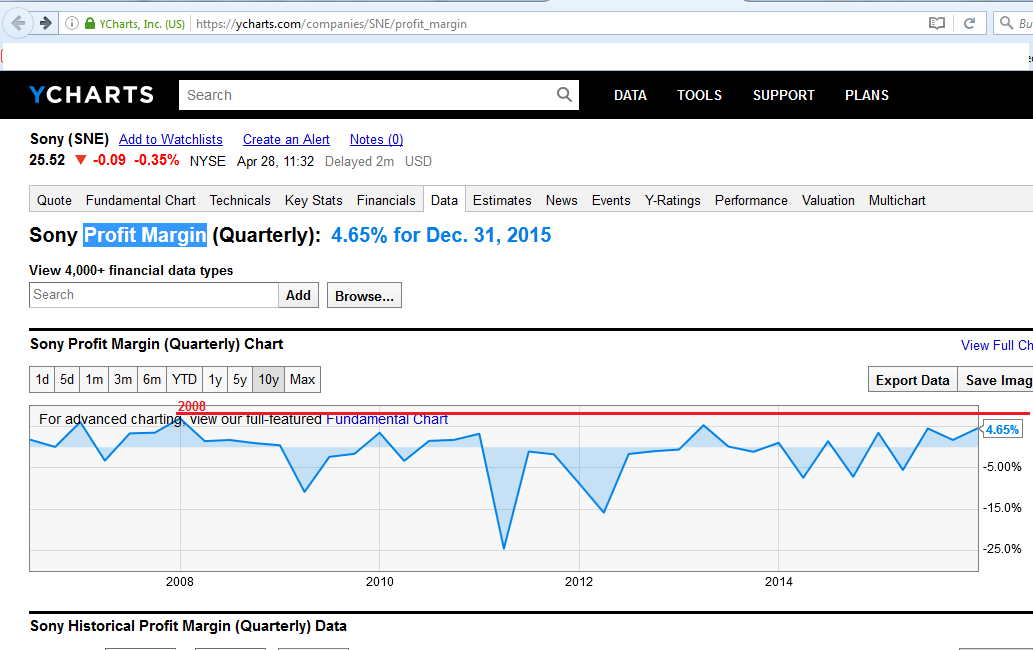Click the browser back arrow button
Viewport: 1033px width, 650px height.
coord(18,23)
